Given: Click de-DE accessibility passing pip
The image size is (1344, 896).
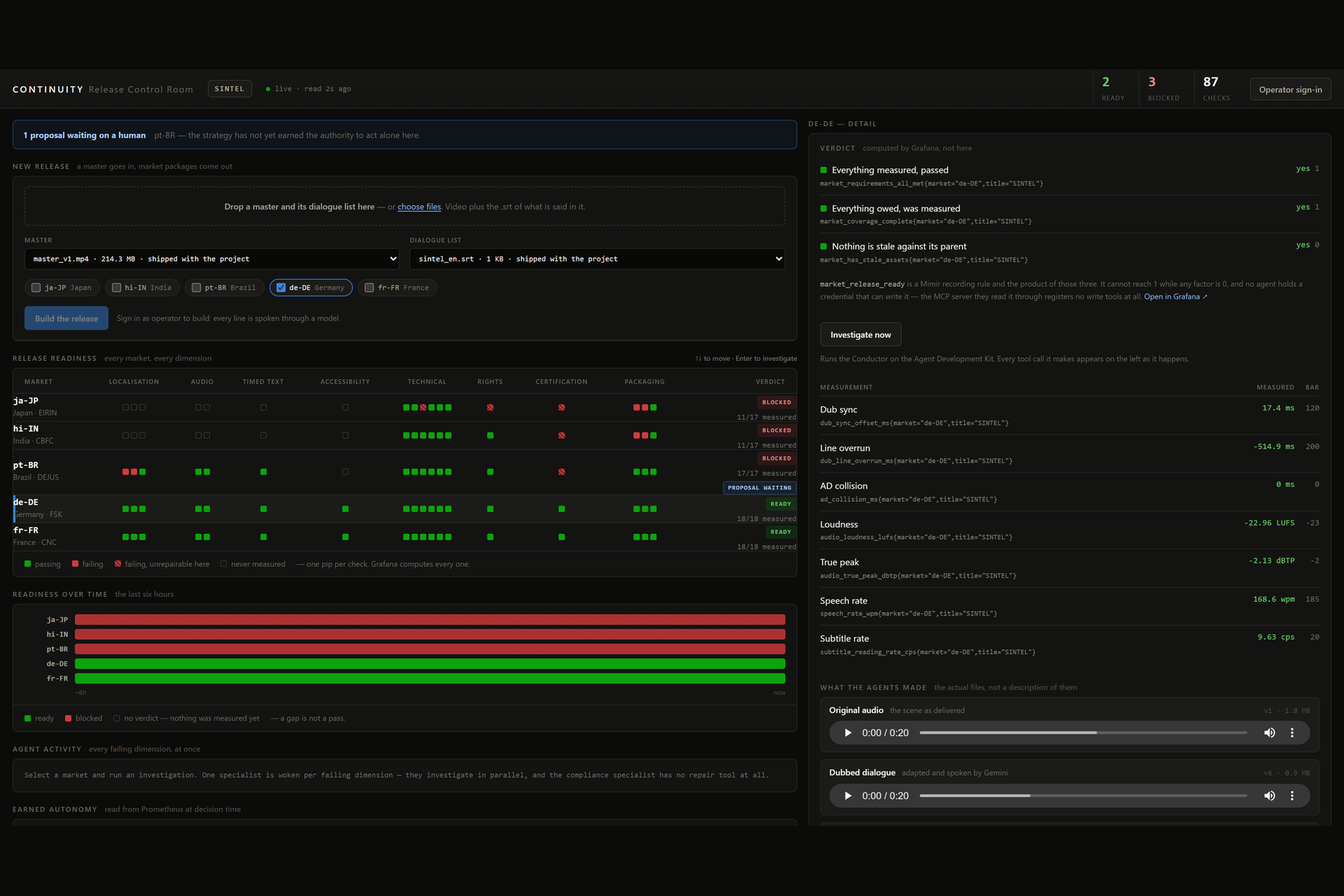Looking at the screenshot, I should coord(345,509).
